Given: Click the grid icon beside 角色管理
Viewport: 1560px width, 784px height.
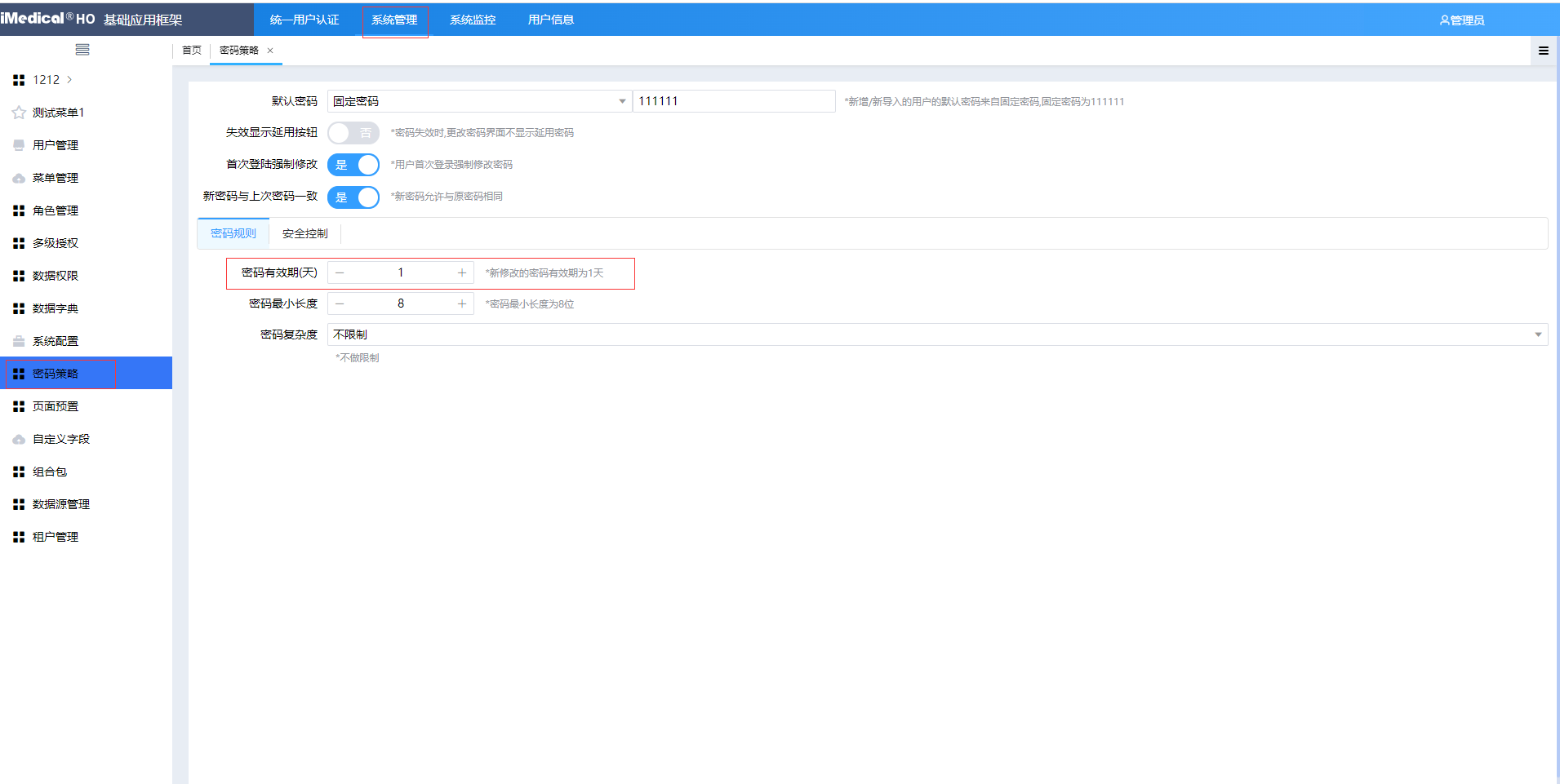Looking at the screenshot, I should click(x=19, y=210).
